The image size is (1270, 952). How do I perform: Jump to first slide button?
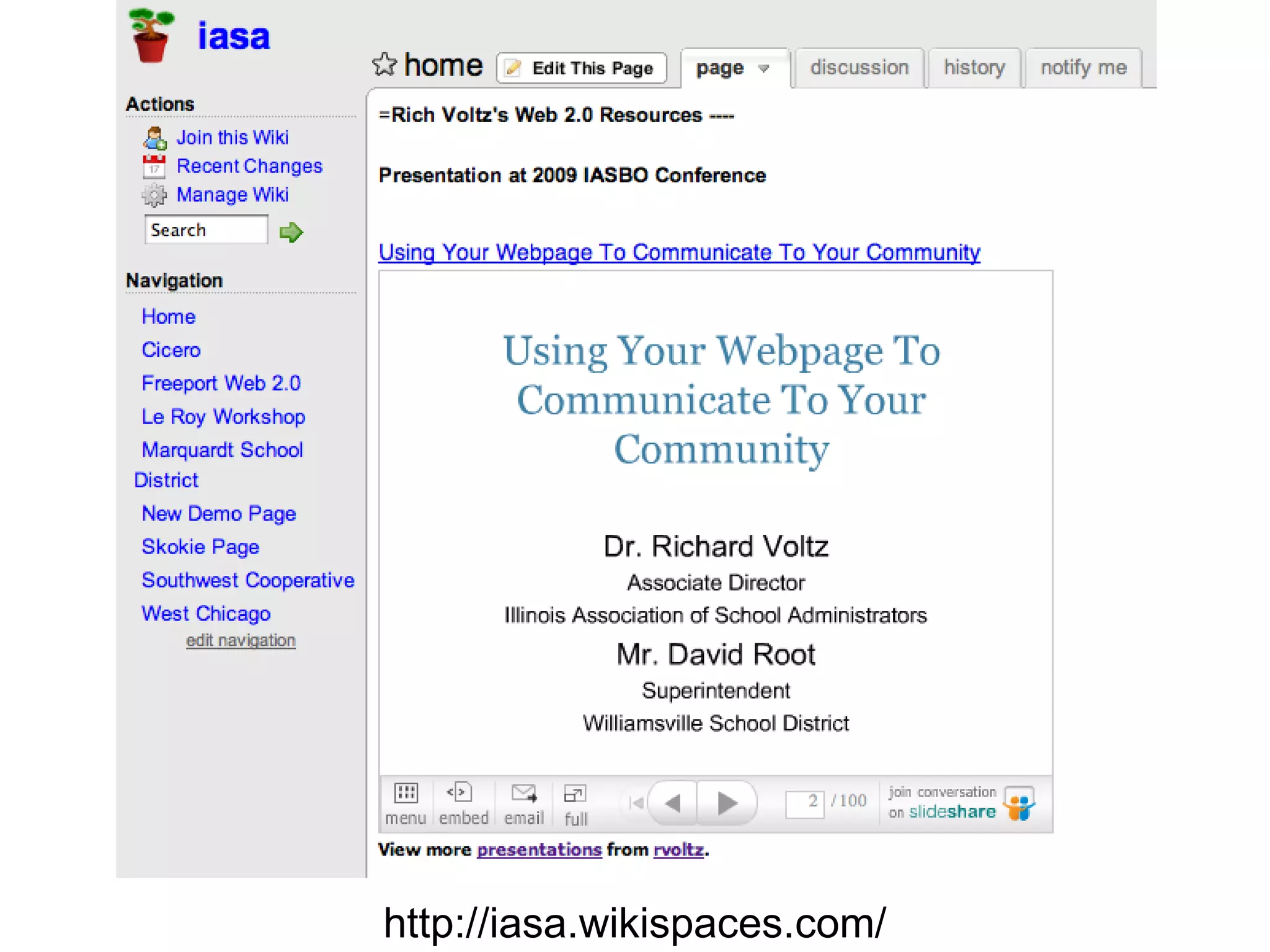point(636,803)
